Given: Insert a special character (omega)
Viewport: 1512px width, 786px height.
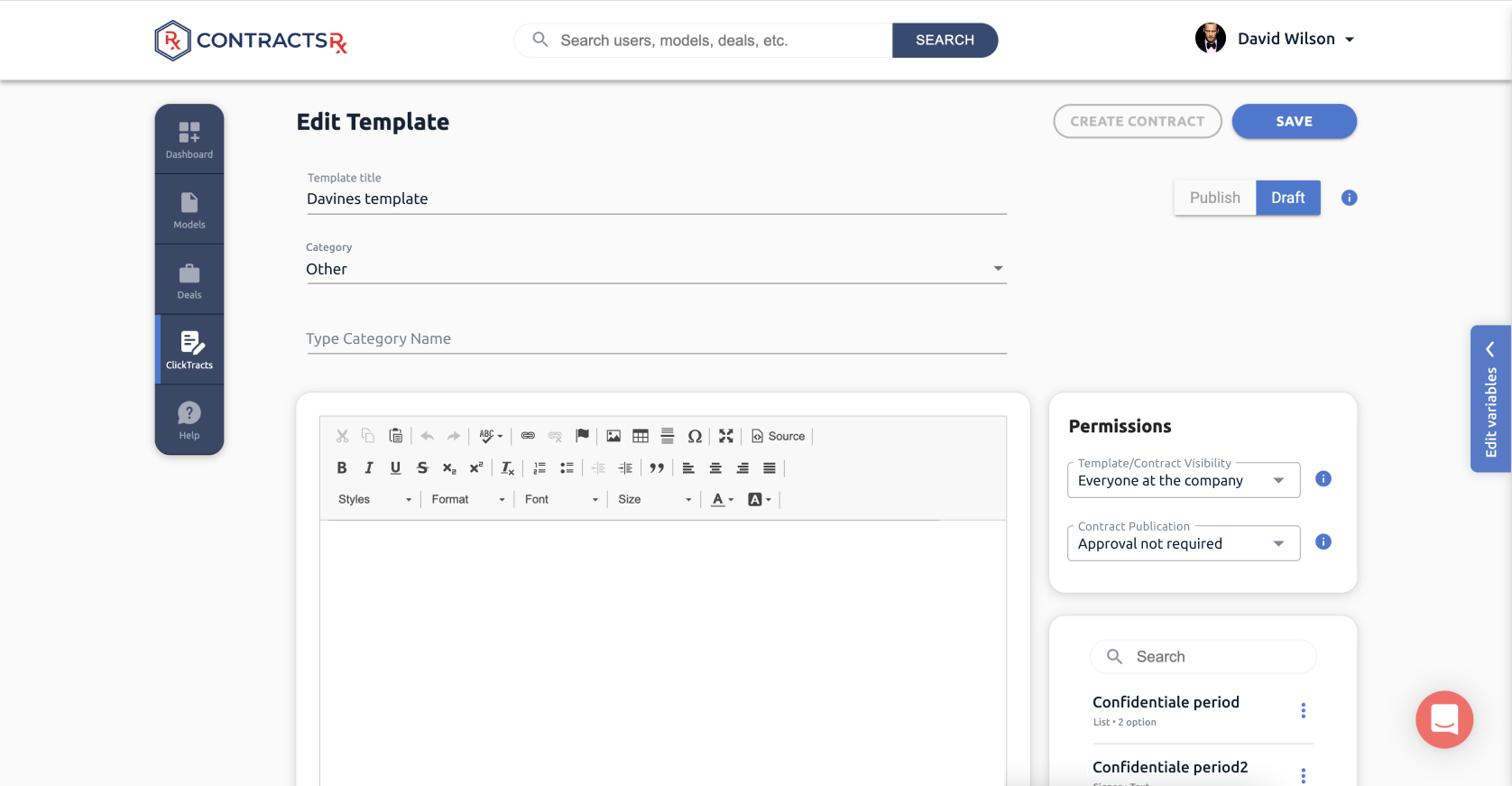Looking at the screenshot, I should click(695, 436).
